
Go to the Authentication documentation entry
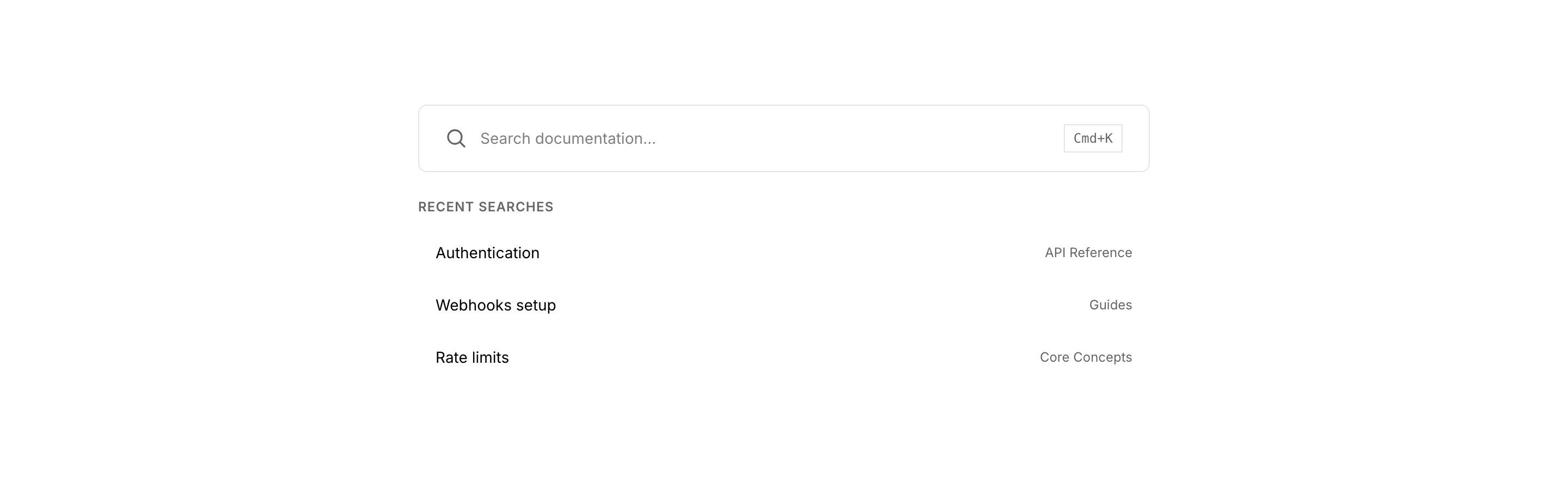pos(488,253)
